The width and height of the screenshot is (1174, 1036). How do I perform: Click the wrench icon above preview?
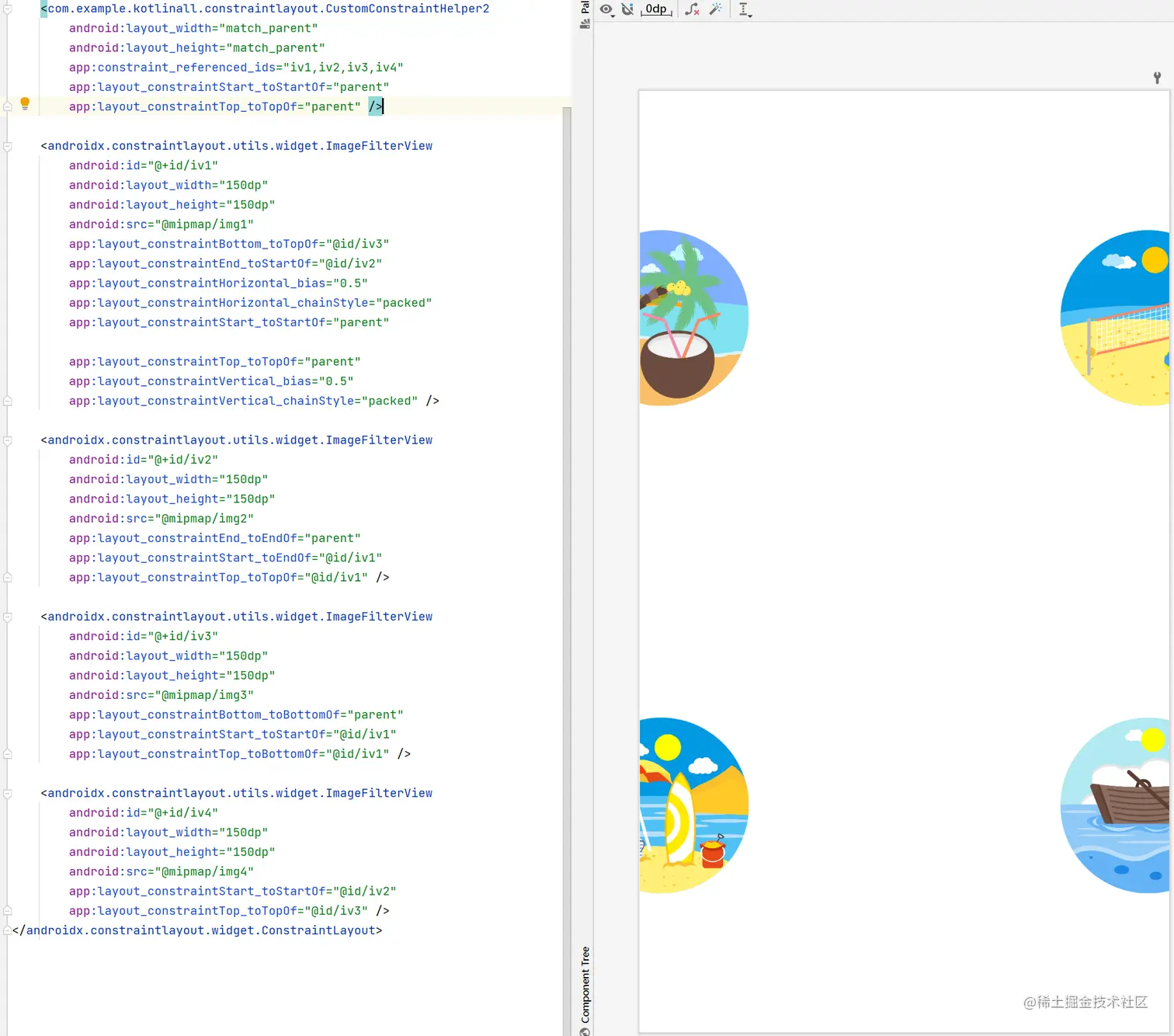1157,78
